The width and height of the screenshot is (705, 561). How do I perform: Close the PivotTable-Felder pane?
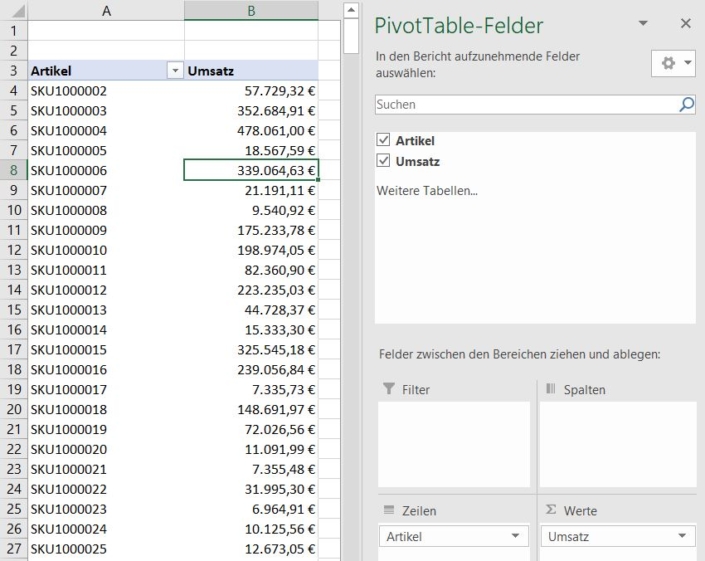(686, 23)
